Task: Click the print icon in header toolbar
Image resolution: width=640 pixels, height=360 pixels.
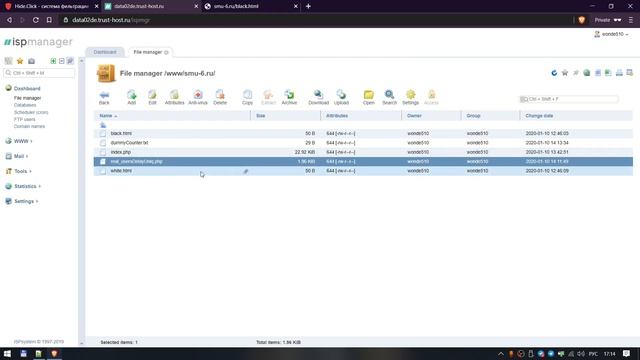Action: point(619,73)
